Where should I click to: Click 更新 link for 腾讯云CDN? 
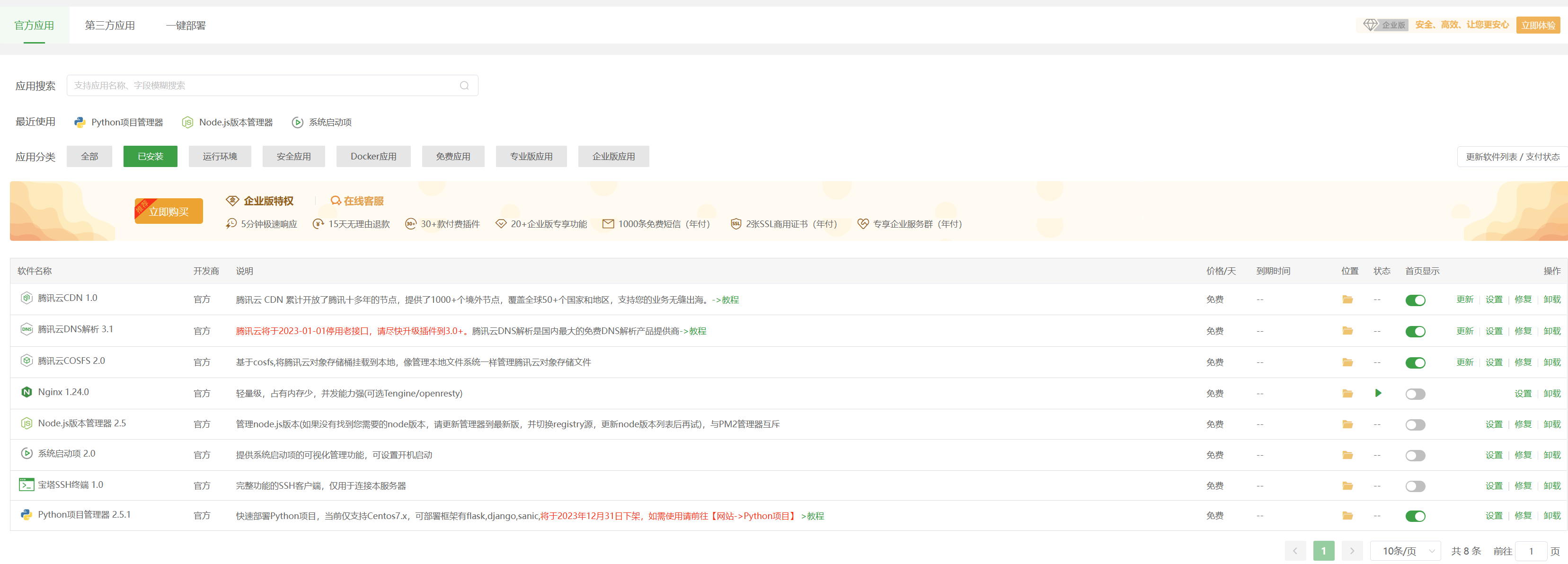click(1464, 300)
